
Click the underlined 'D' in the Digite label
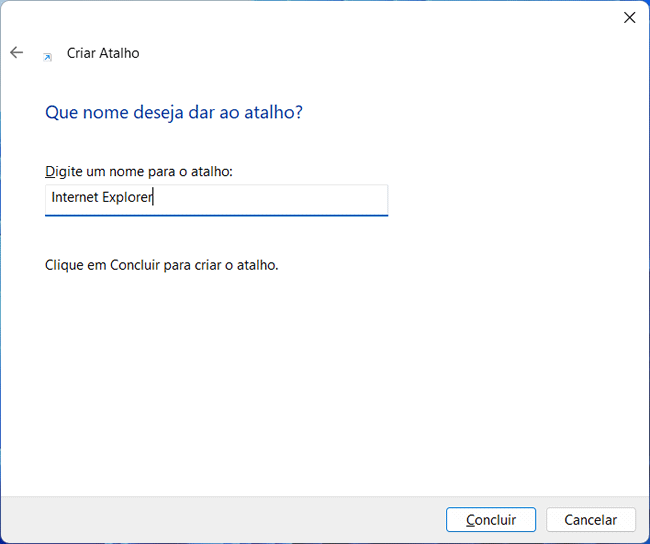point(50,172)
